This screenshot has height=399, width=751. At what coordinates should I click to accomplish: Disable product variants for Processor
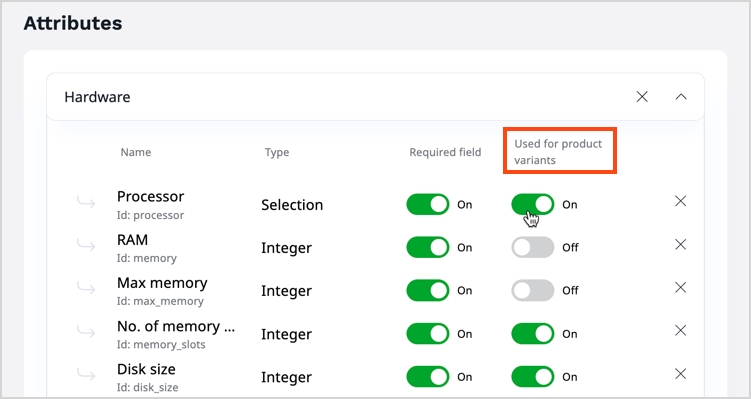pos(533,205)
